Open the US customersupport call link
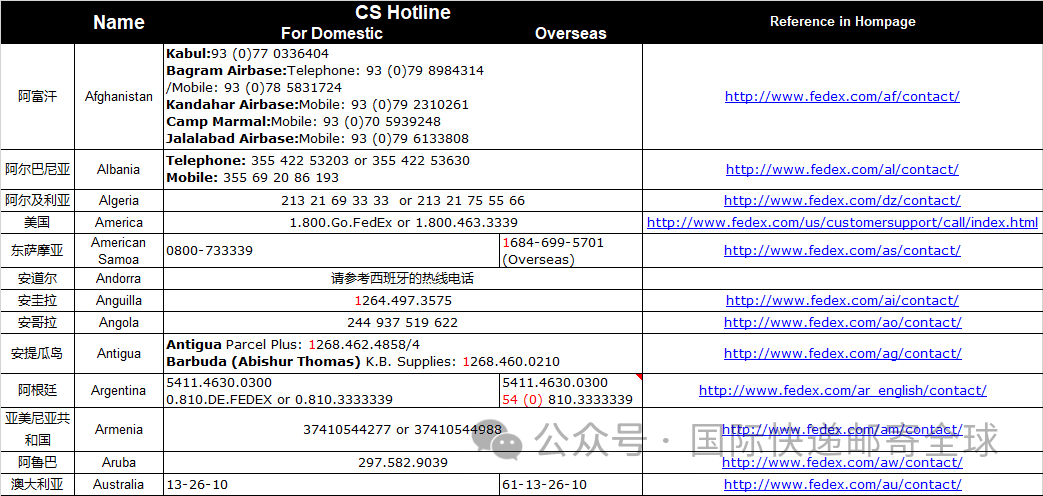The width and height of the screenshot is (1043, 496). 842,222
